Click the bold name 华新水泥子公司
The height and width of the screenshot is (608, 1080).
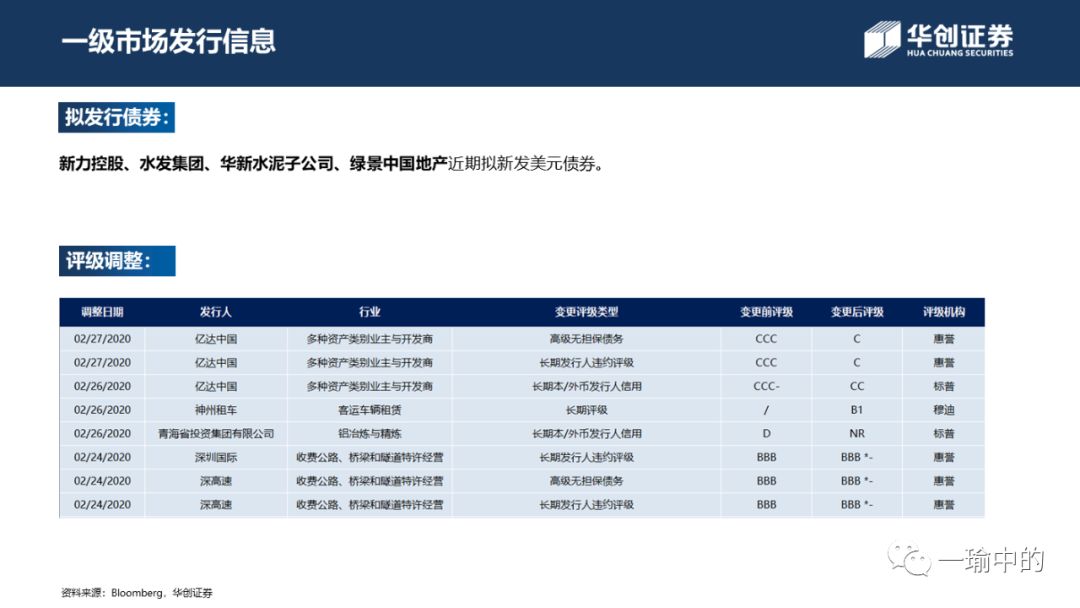pyautogui.click(x=276, y=164)
